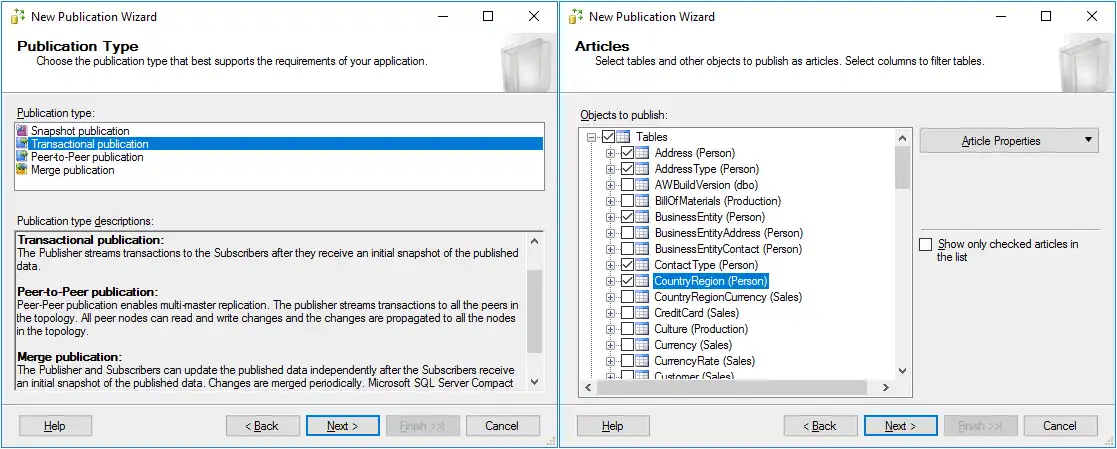Click table icon beside Address (Person)
This screenshot has height=449, width=1117.
[642, 153]
